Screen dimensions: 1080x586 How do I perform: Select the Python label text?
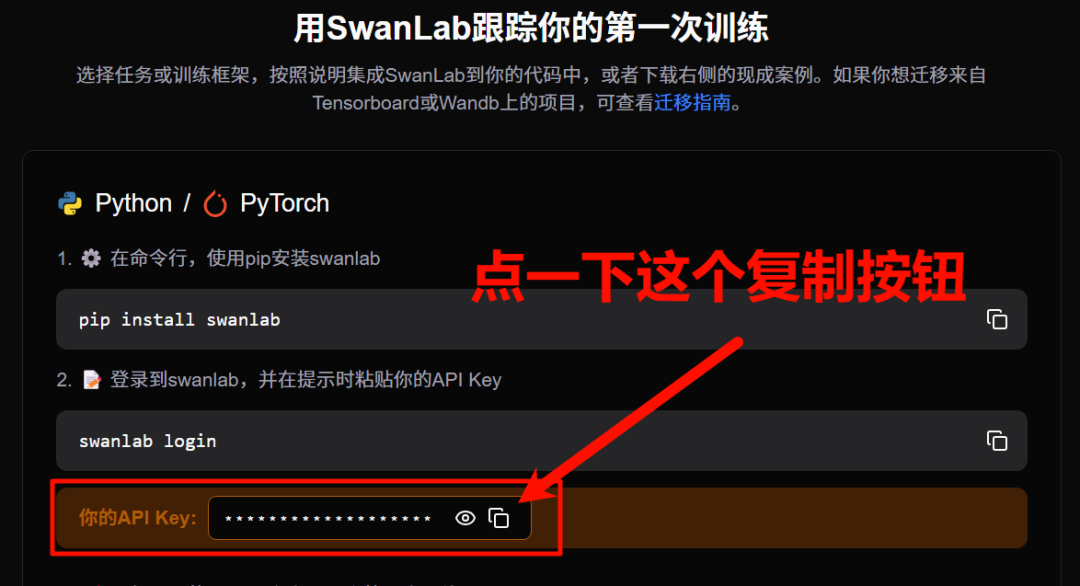coord(134,204)
